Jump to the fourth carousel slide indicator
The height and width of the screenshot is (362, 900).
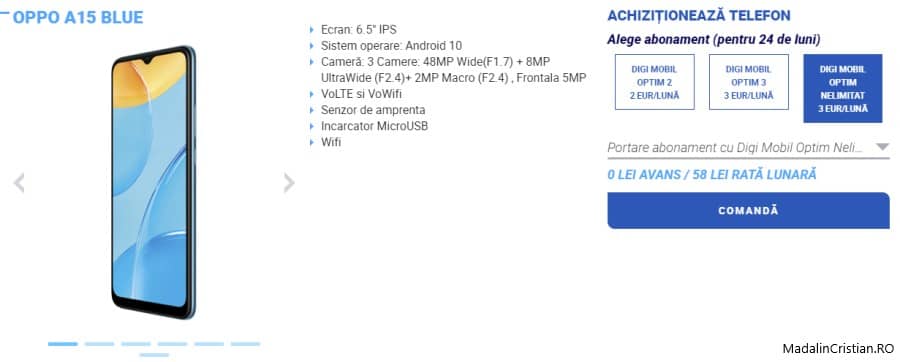tap(172, 344)
